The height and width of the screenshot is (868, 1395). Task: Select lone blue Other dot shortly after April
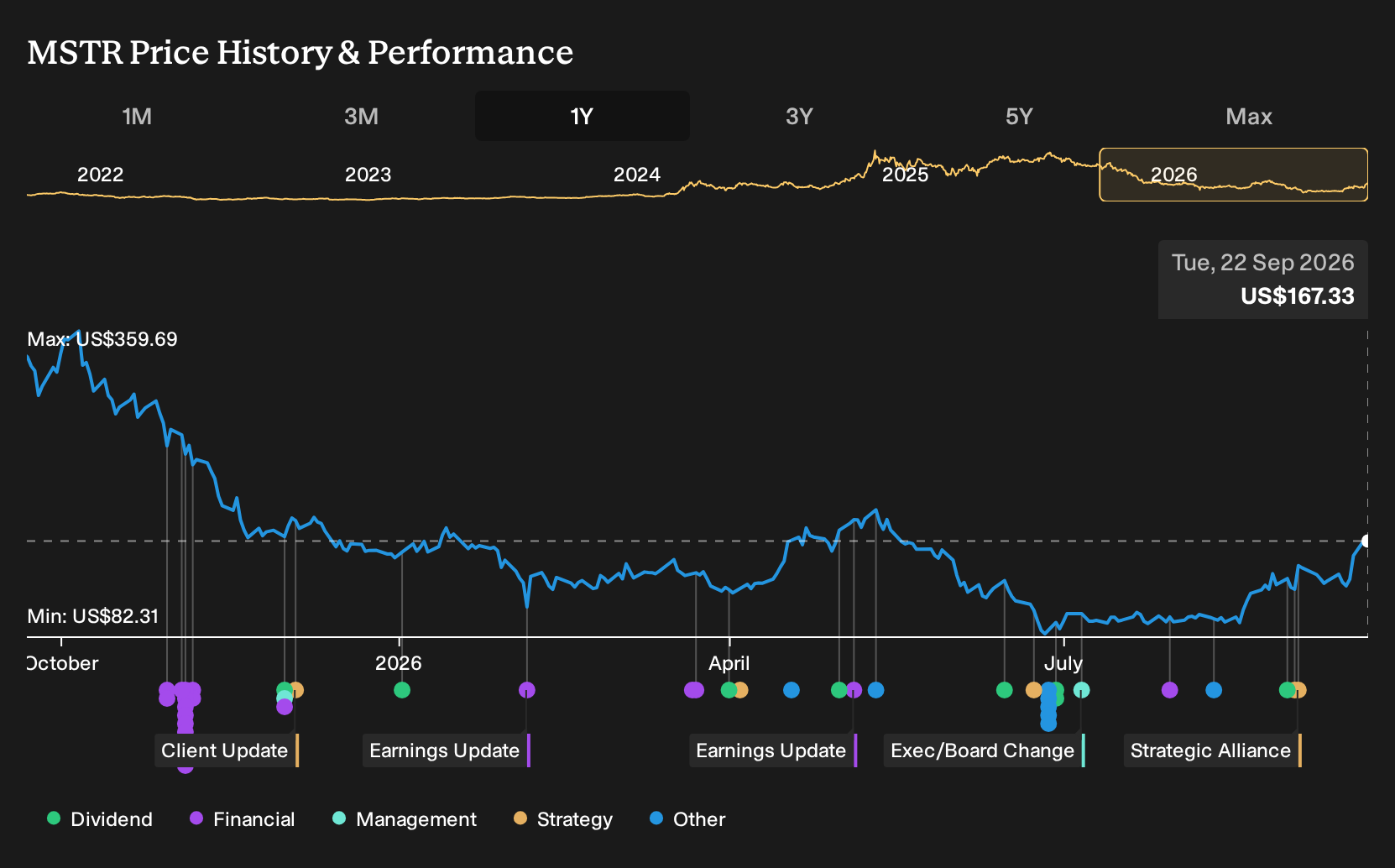coord(792,690)
